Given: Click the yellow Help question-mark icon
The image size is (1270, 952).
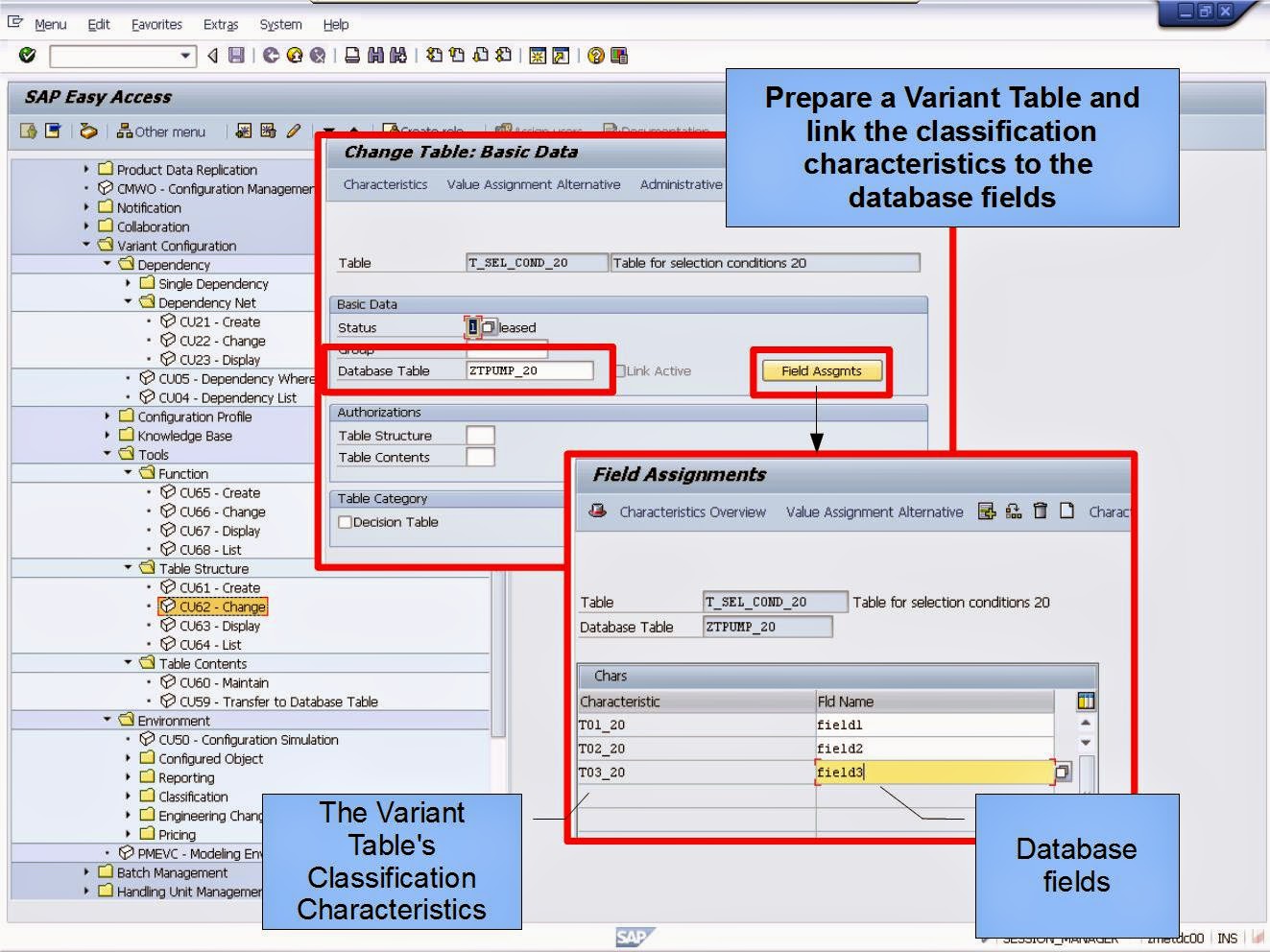Looking at the screenshot, I should [596, 56].
